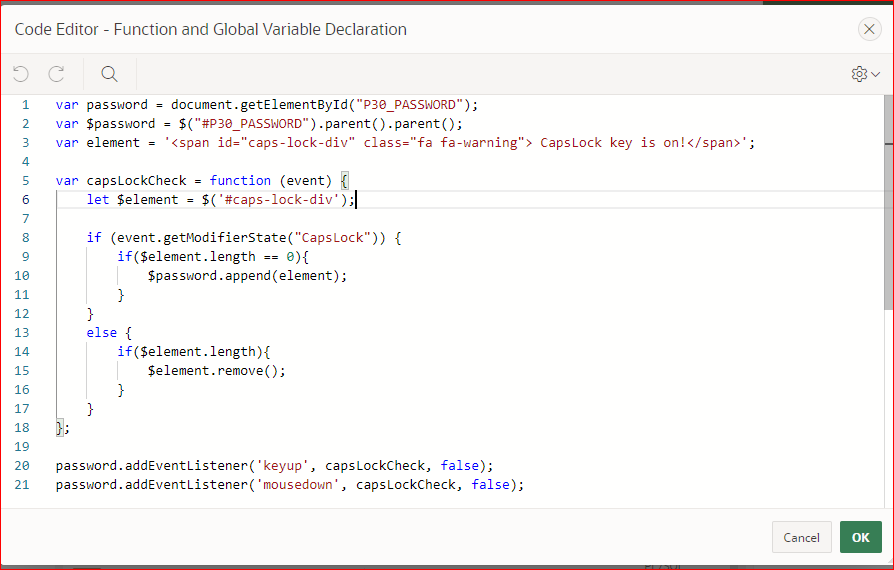This screenshot has width=894, height=570.
Task: Click the "CapsLock" string on line 8
Action: pyautogui.click(x=332, y=238)
